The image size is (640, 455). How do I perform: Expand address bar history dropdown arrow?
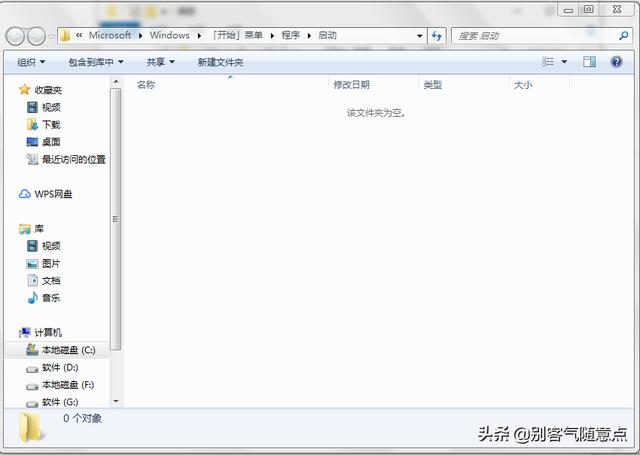pos(419,36)
